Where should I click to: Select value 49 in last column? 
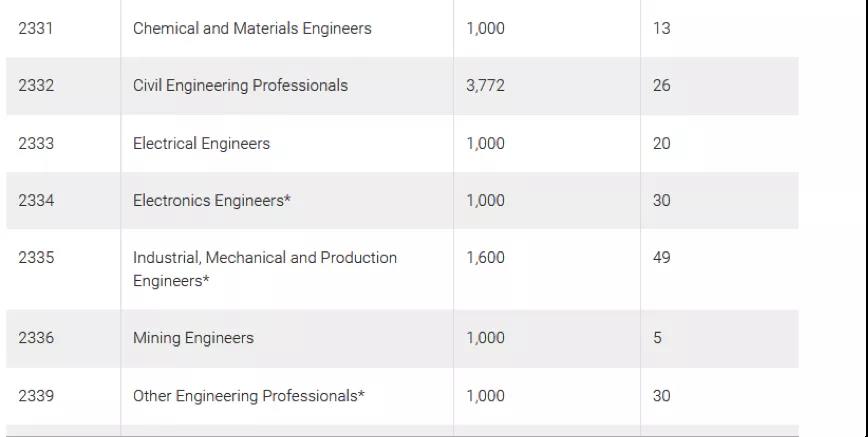(x=662, y=258)
